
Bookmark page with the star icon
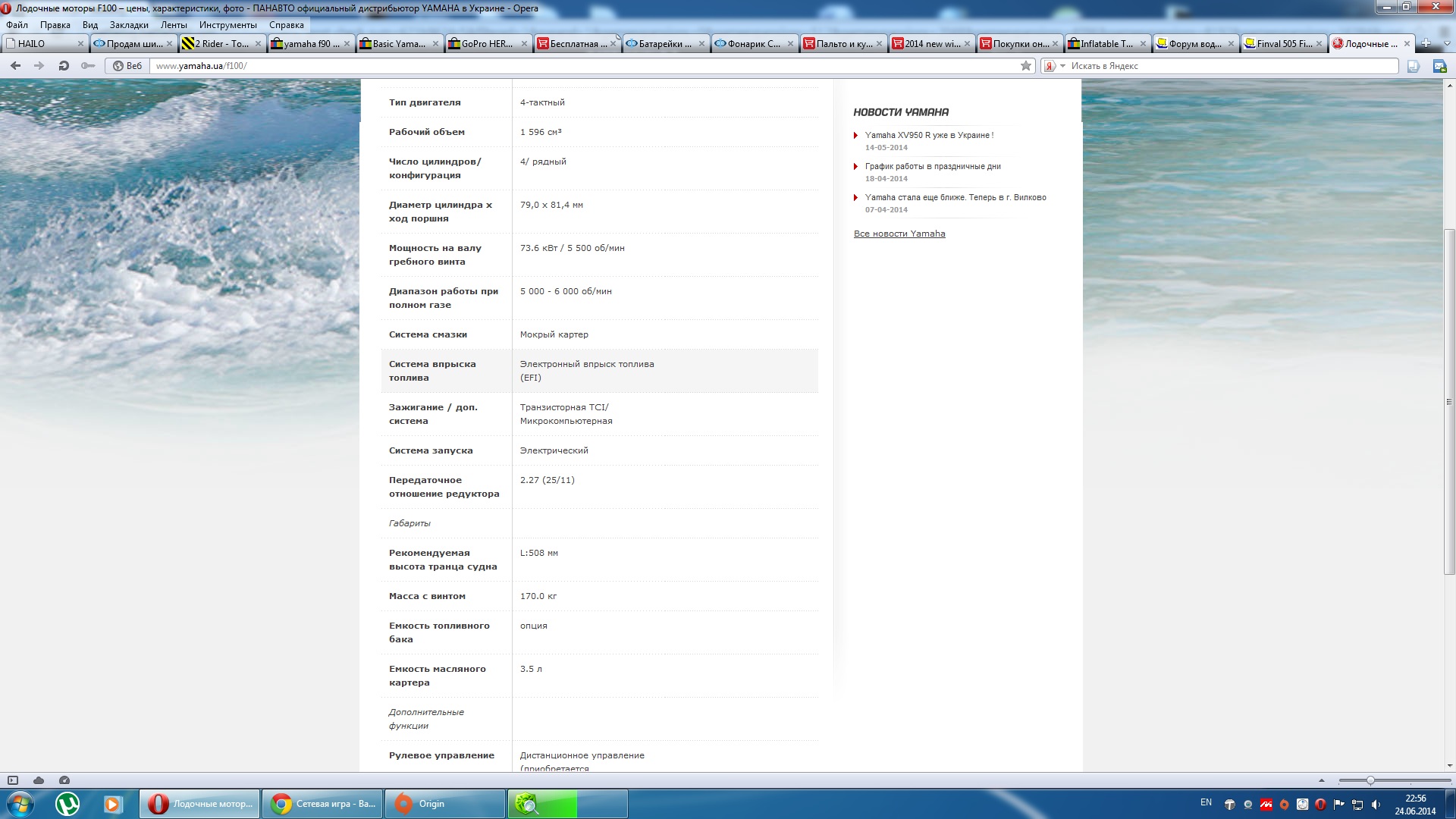(x=1025, y=66)
